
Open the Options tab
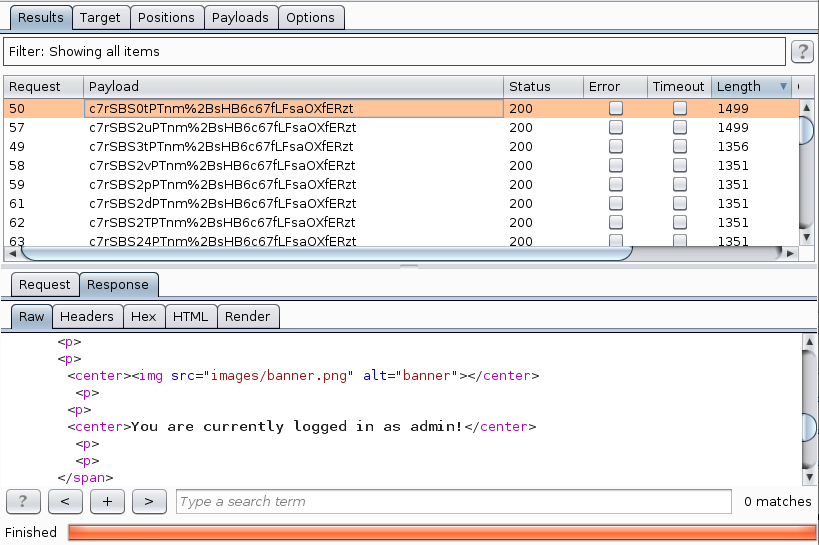click(x=310, y=18)
